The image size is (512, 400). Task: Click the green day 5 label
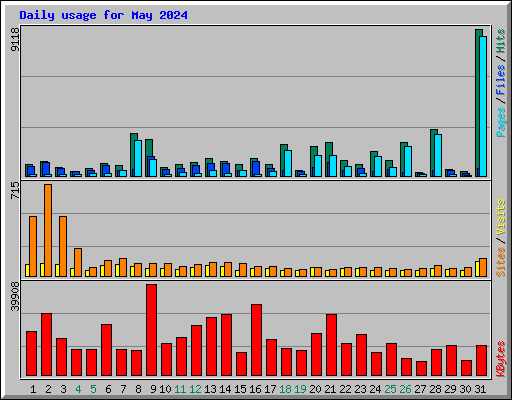point(93,389)
